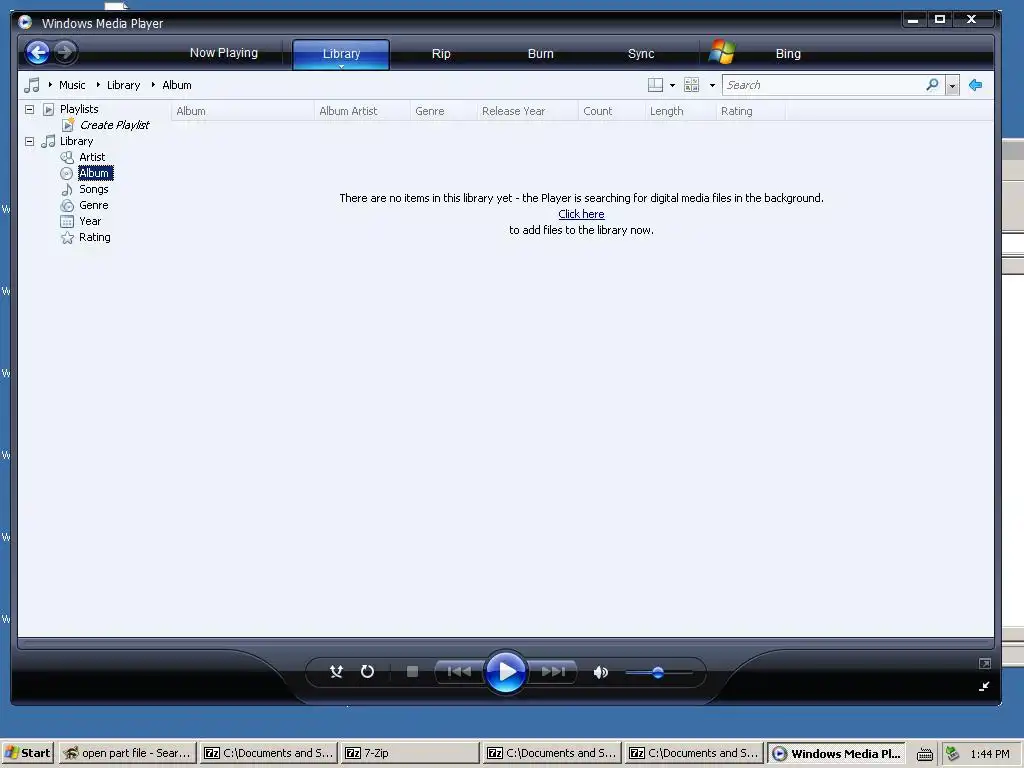Click the Windows logo online stores icon
1024x768 pixels.
pyautogui.click(x=722, y=52)
